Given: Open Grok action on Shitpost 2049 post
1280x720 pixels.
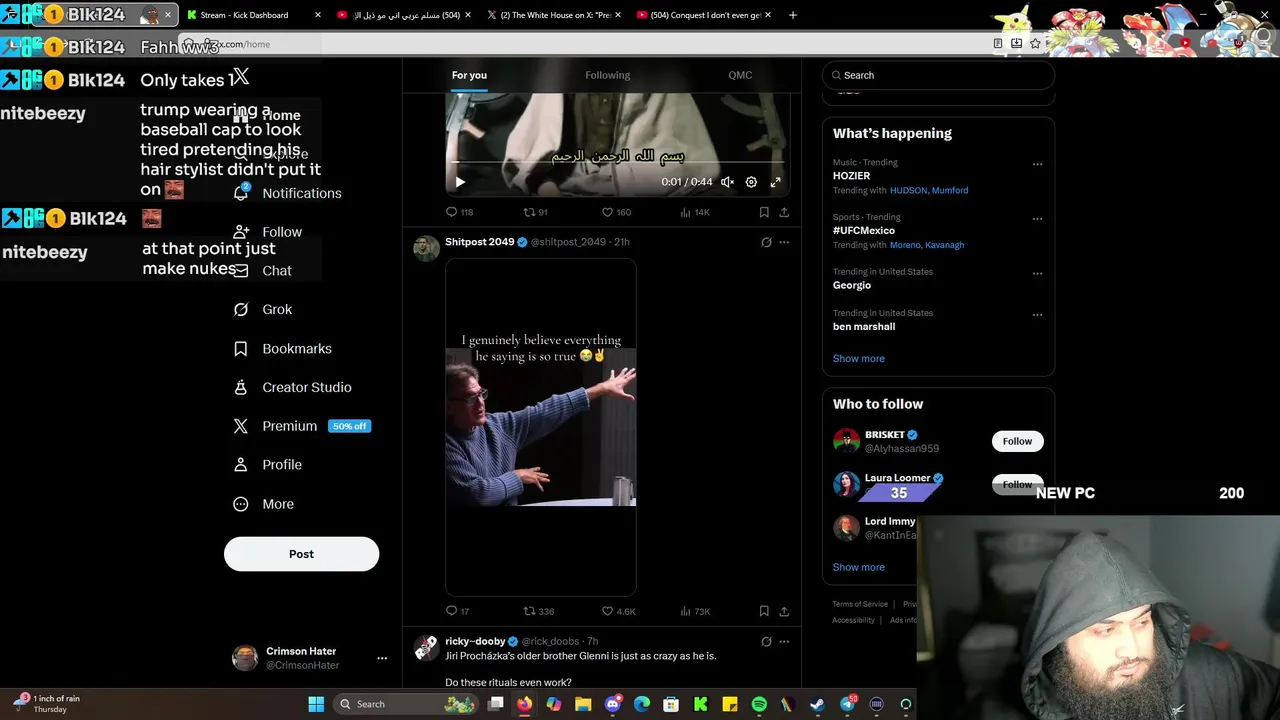Looking at the screenshot, I should point(766,242).
